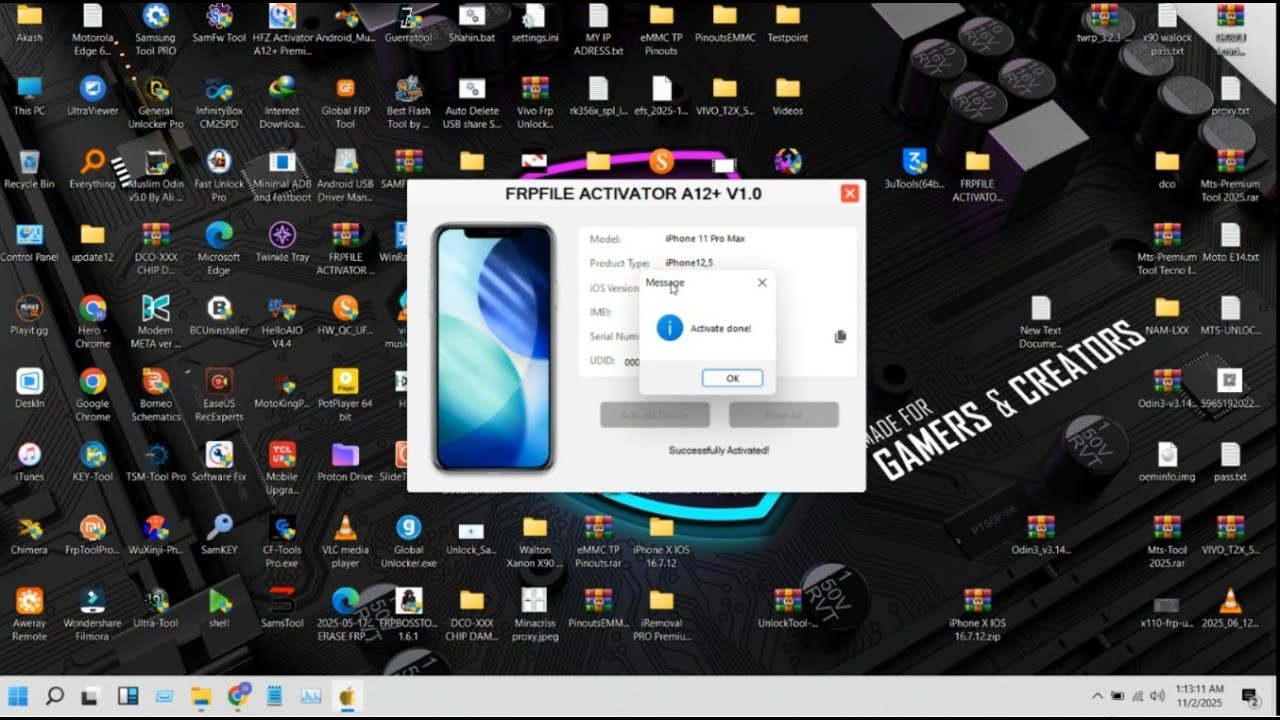Select the Proton Drive desktop icon

[345, 462]
